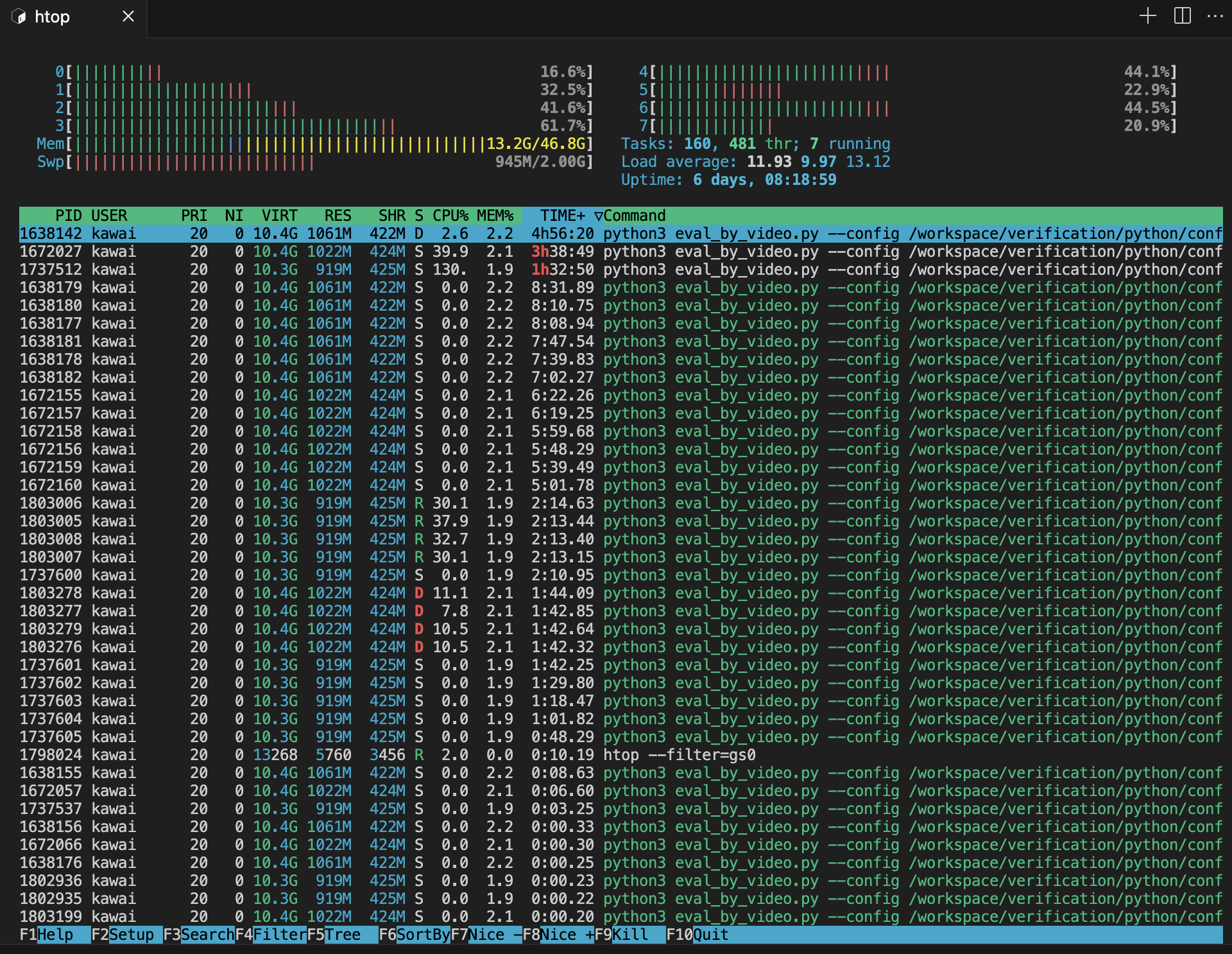
Task: Select the htop tab
Action: tap(53, 17)
